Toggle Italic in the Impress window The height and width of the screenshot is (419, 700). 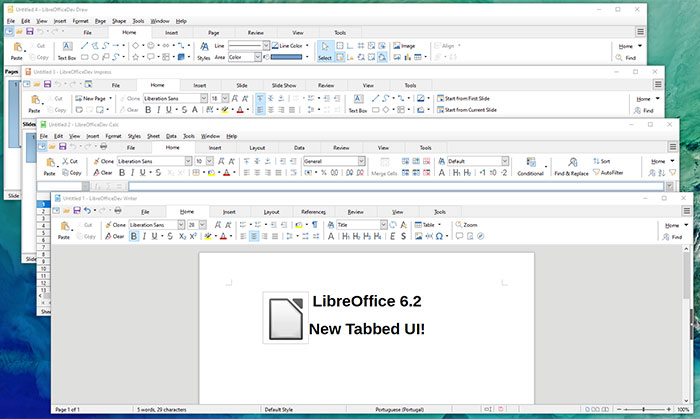pyautogui.click(x=158, y=110)
